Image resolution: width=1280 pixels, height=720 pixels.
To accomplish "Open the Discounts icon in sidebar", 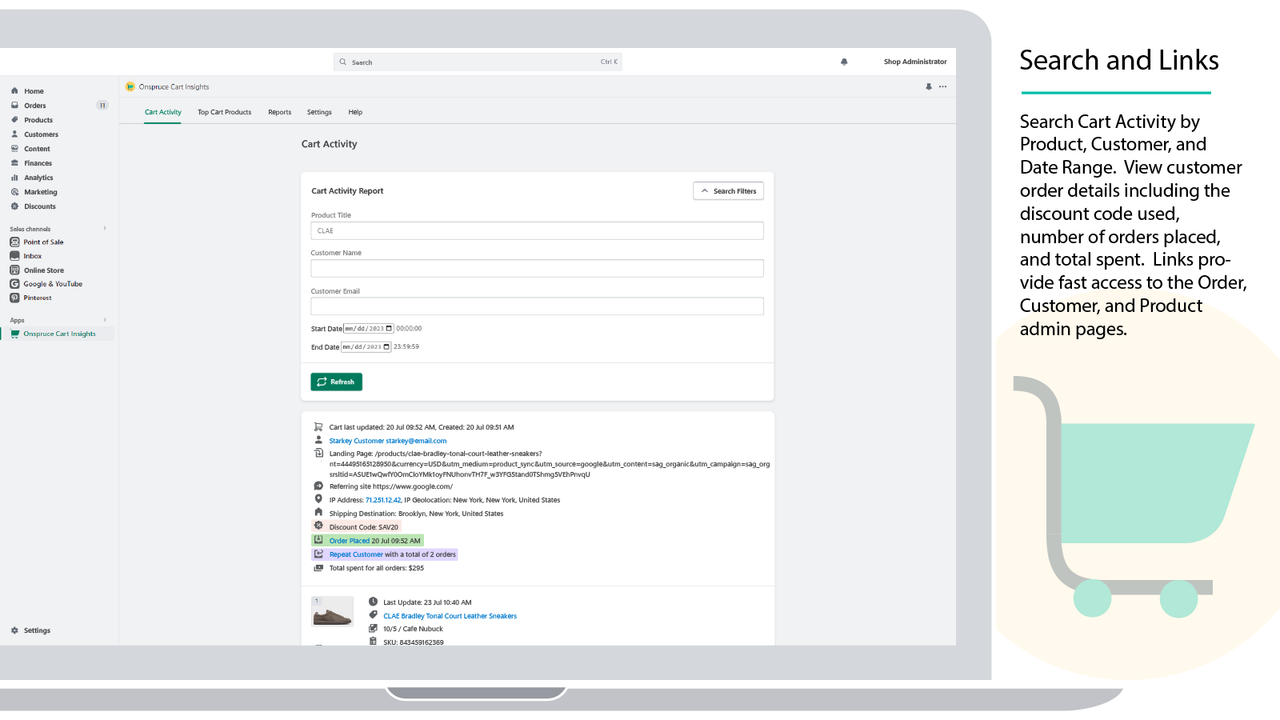I will pos(15,206).
